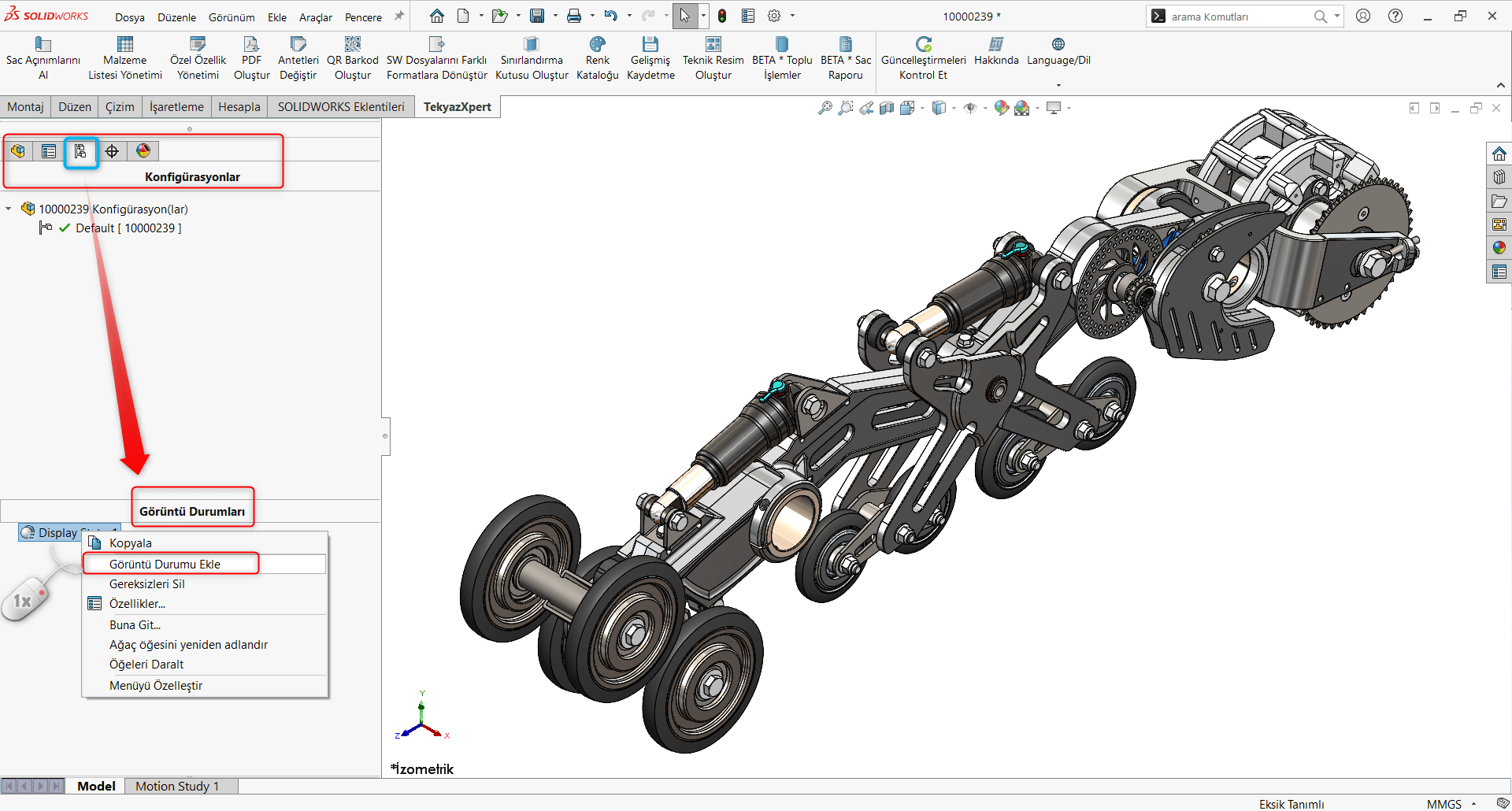
Task: Choose Görüntü Durumu Ekle from context menu
Action: [205, 564]
